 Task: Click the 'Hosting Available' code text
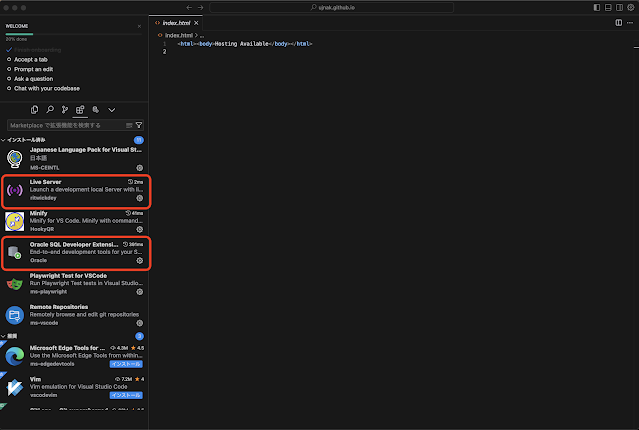[x=242, y=44]
